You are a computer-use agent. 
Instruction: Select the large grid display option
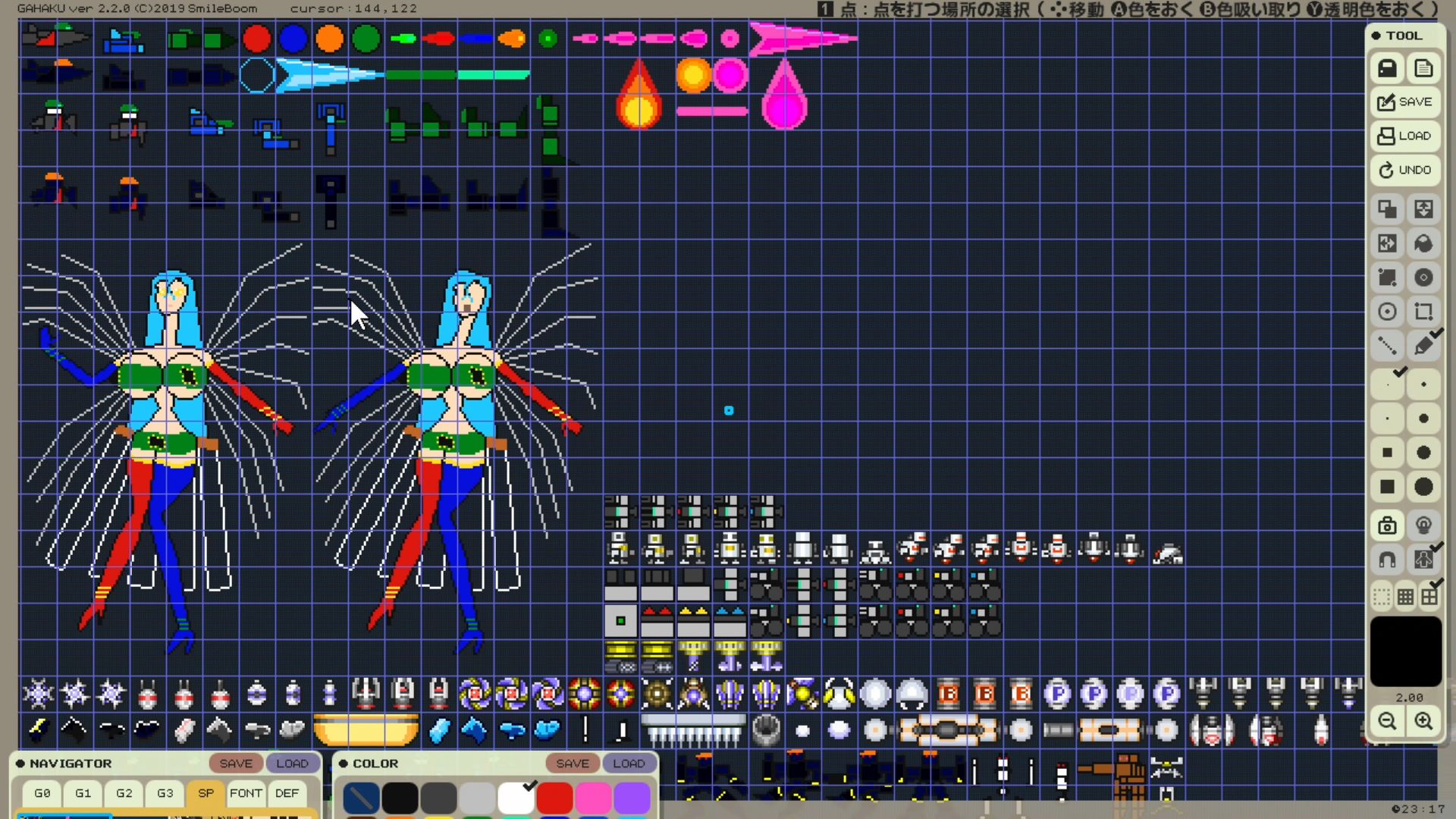[1429, 598]
